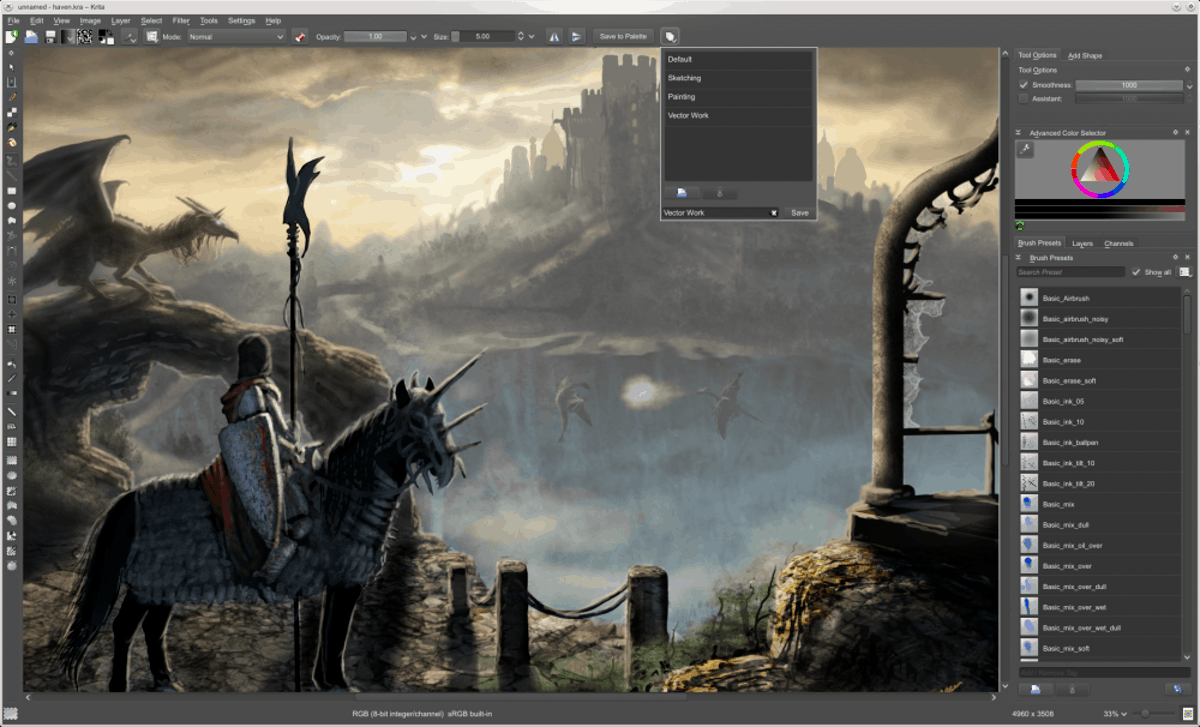Screen dimensions: 1200x727
Task: Select the Basic_mix_soft preset
Action: tap(1100, 648)
